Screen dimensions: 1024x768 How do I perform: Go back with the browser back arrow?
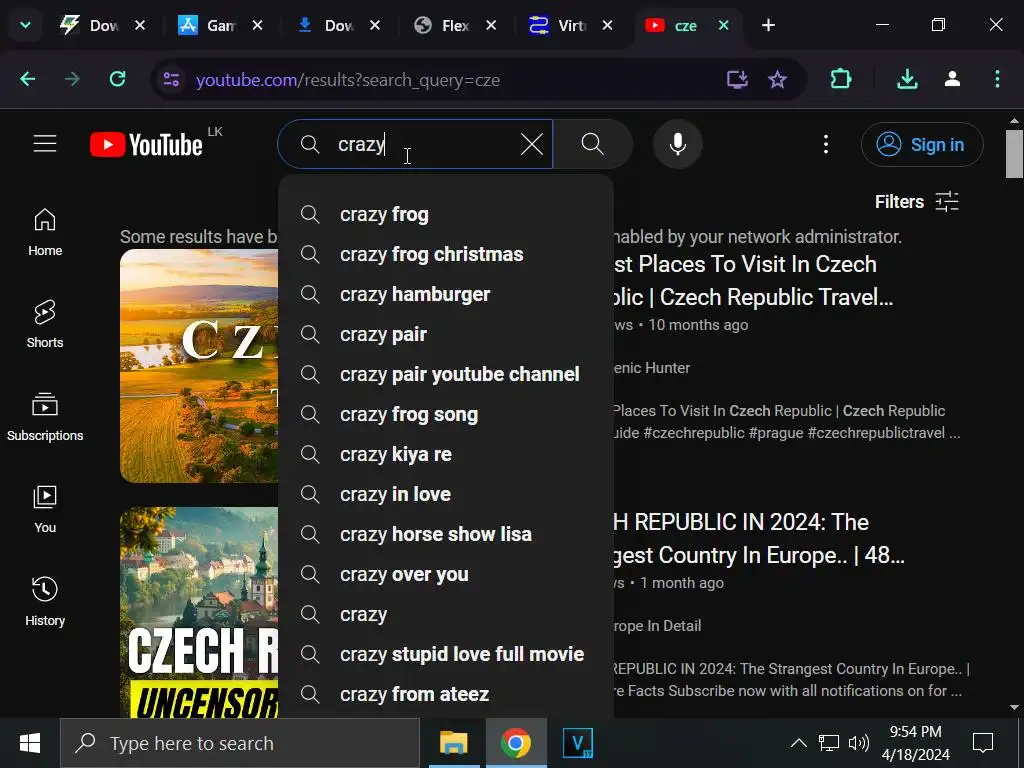tap(27, 80)
